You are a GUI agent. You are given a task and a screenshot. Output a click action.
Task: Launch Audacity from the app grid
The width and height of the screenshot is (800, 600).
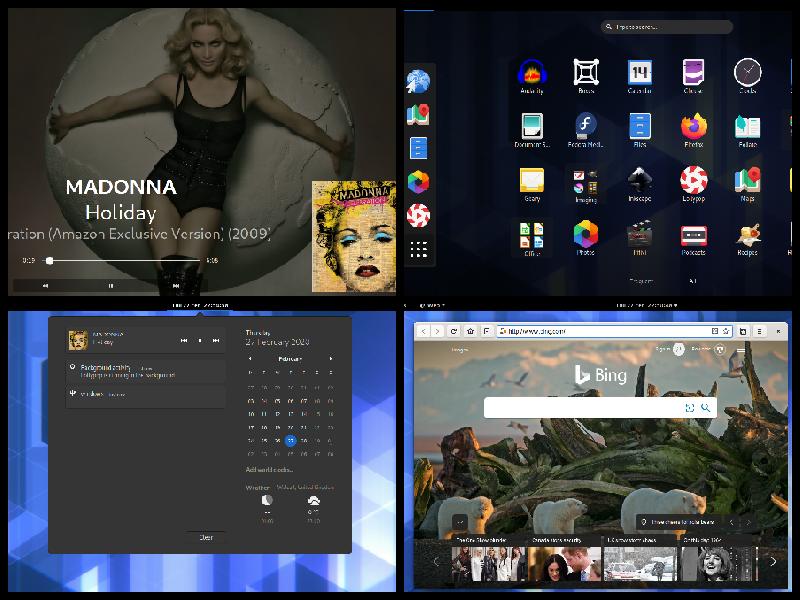[x=532, y=77]
